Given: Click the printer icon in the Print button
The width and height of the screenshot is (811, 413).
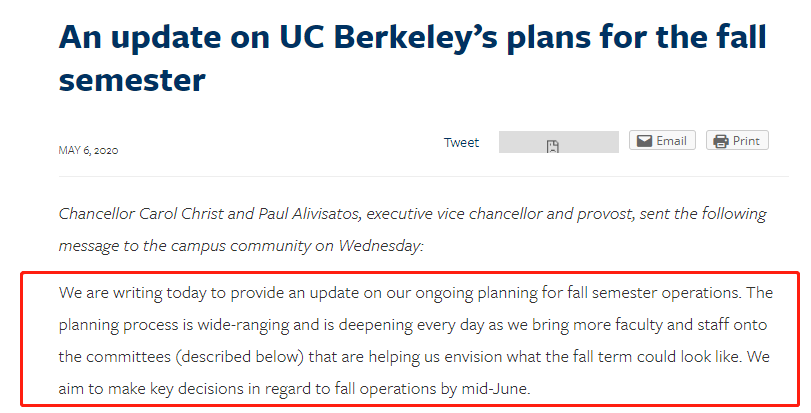Looking at the screenshot, I should [x=721, y=141].
